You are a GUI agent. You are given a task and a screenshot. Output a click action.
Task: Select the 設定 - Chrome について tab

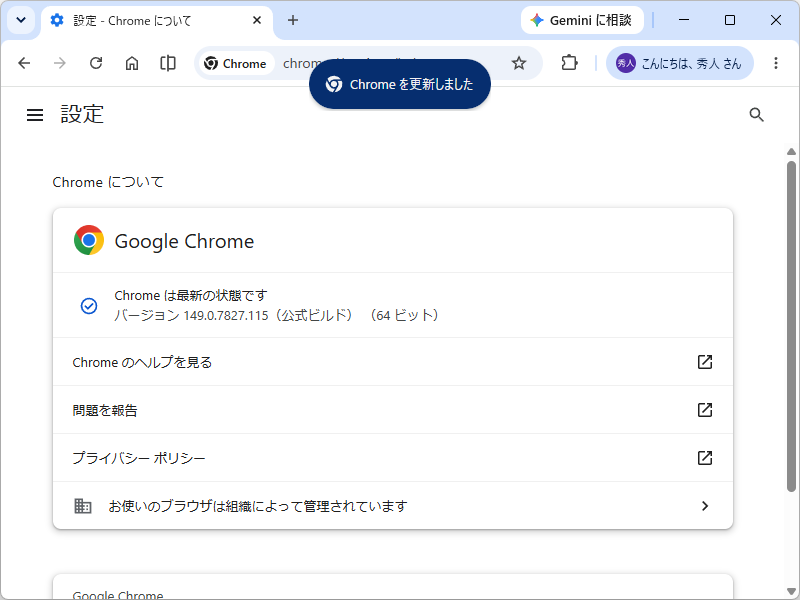157,21
